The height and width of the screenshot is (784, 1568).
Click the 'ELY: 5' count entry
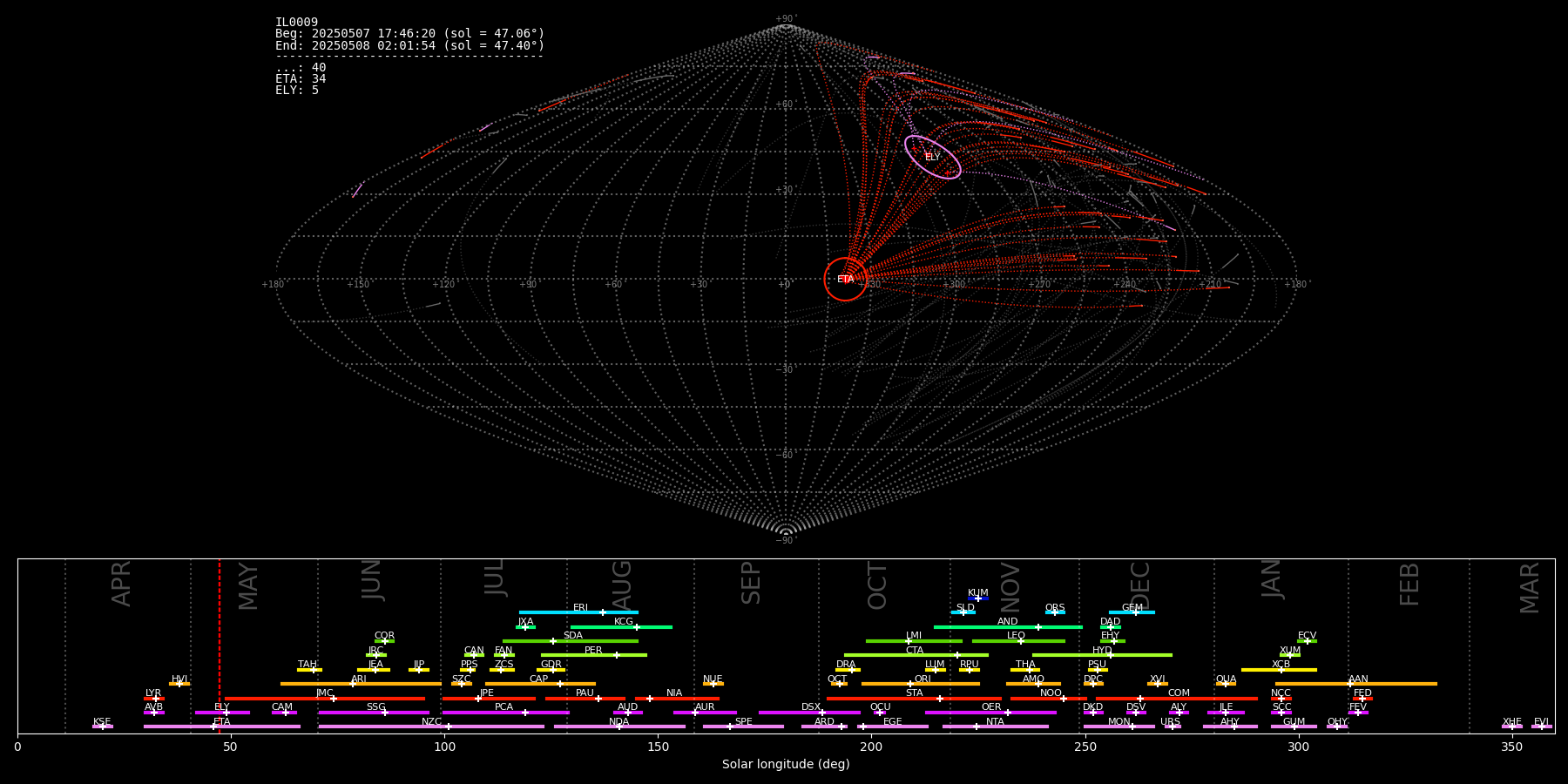297,91
